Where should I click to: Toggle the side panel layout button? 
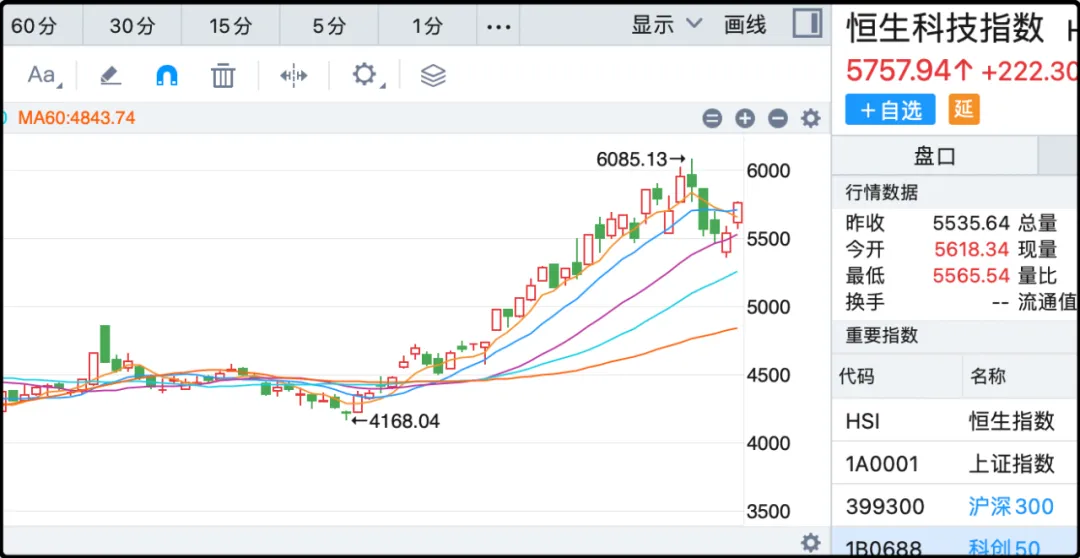[x=807, y=25]
